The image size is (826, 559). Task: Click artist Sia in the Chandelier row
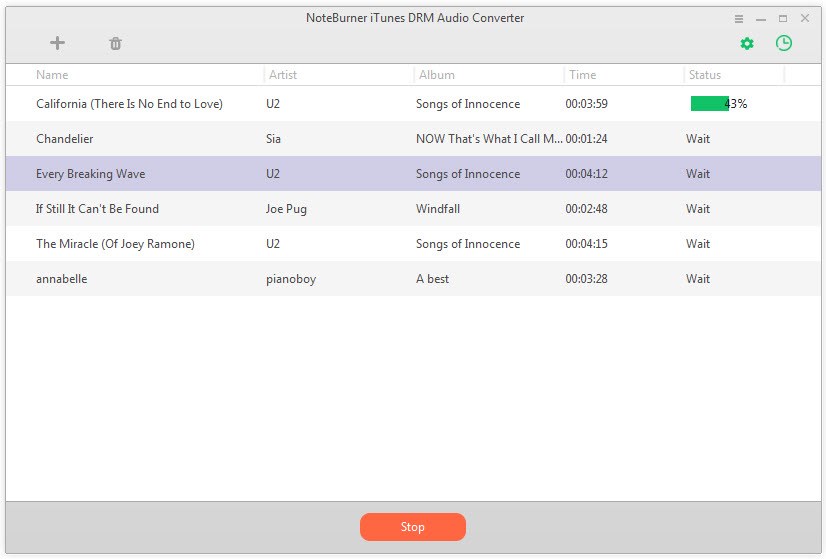273,139
